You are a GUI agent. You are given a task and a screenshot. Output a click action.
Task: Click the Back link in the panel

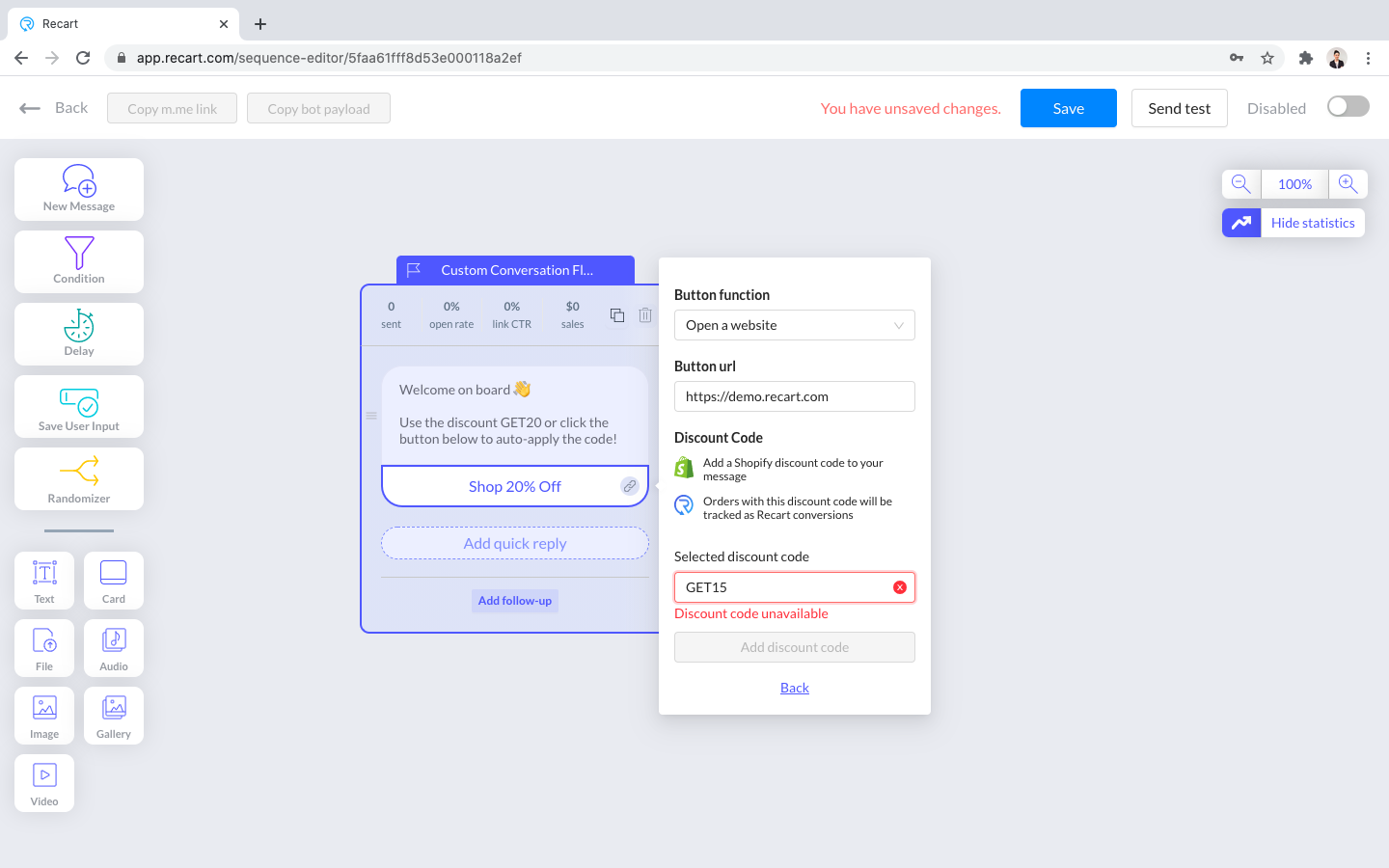coord(795,688)
